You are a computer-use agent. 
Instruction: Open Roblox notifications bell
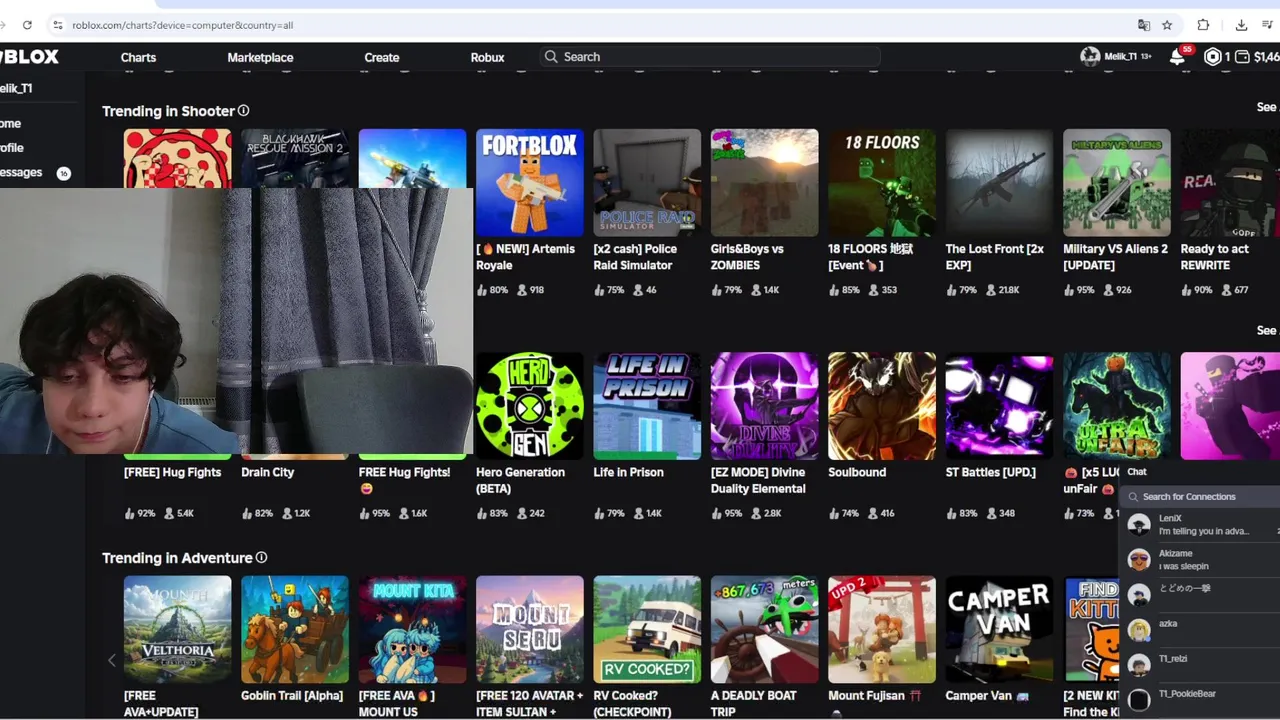point(1177,57)
